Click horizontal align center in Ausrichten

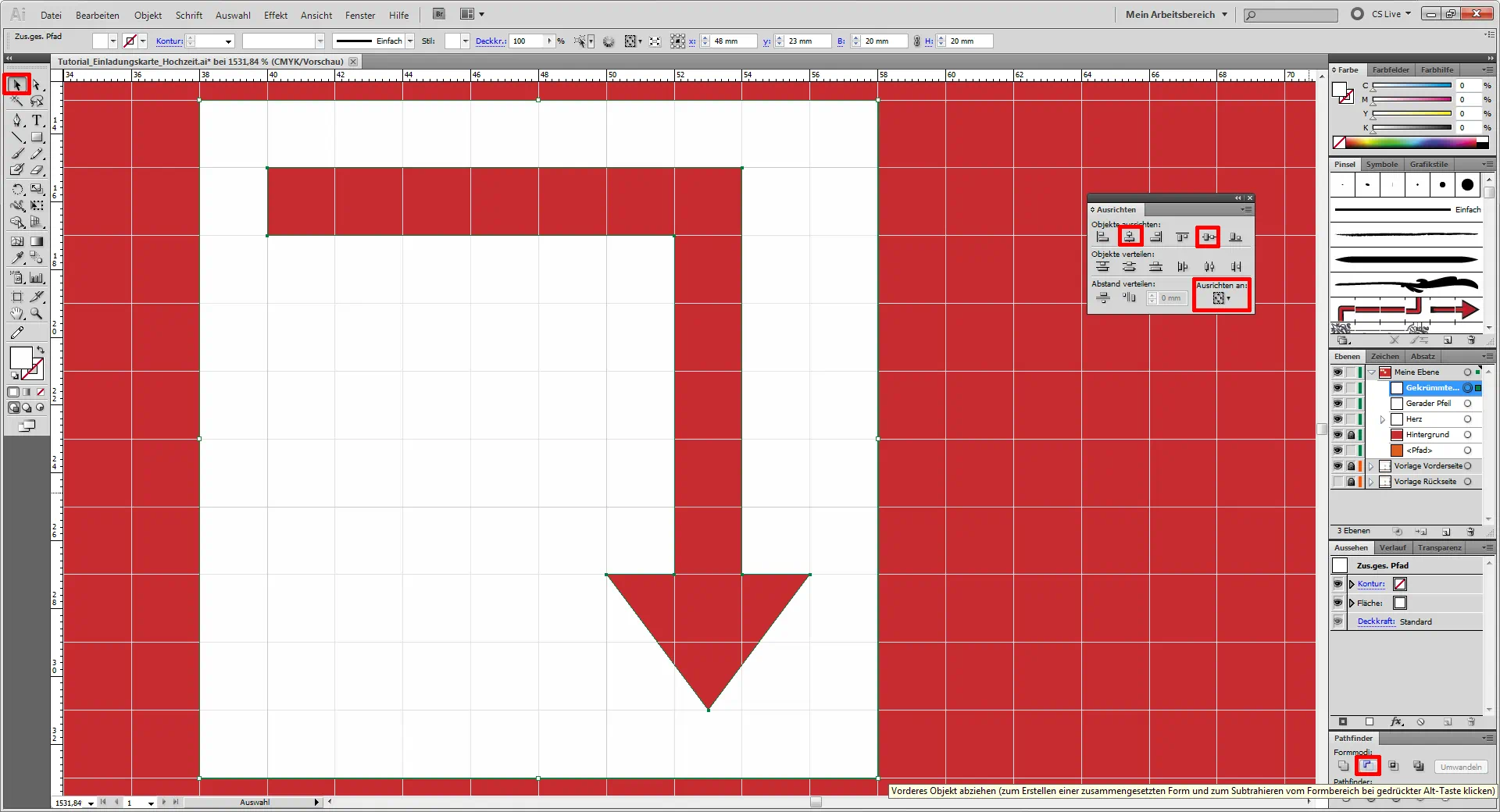pos(1130,237)
